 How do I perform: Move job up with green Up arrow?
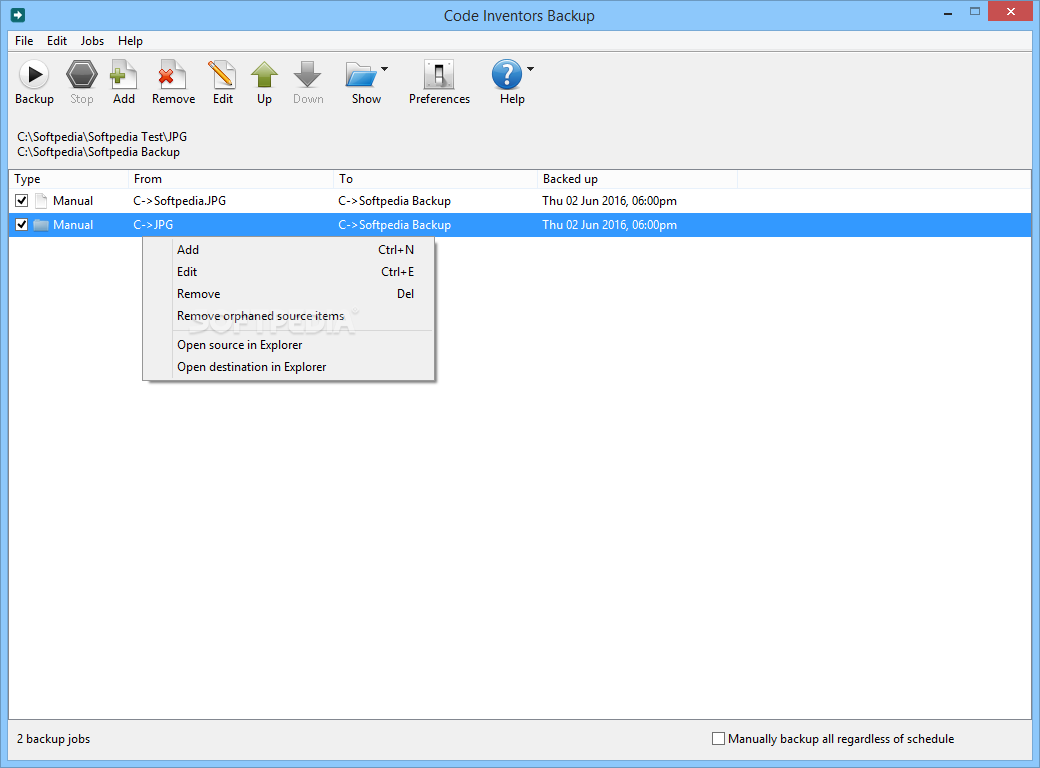tap(264, 74)
